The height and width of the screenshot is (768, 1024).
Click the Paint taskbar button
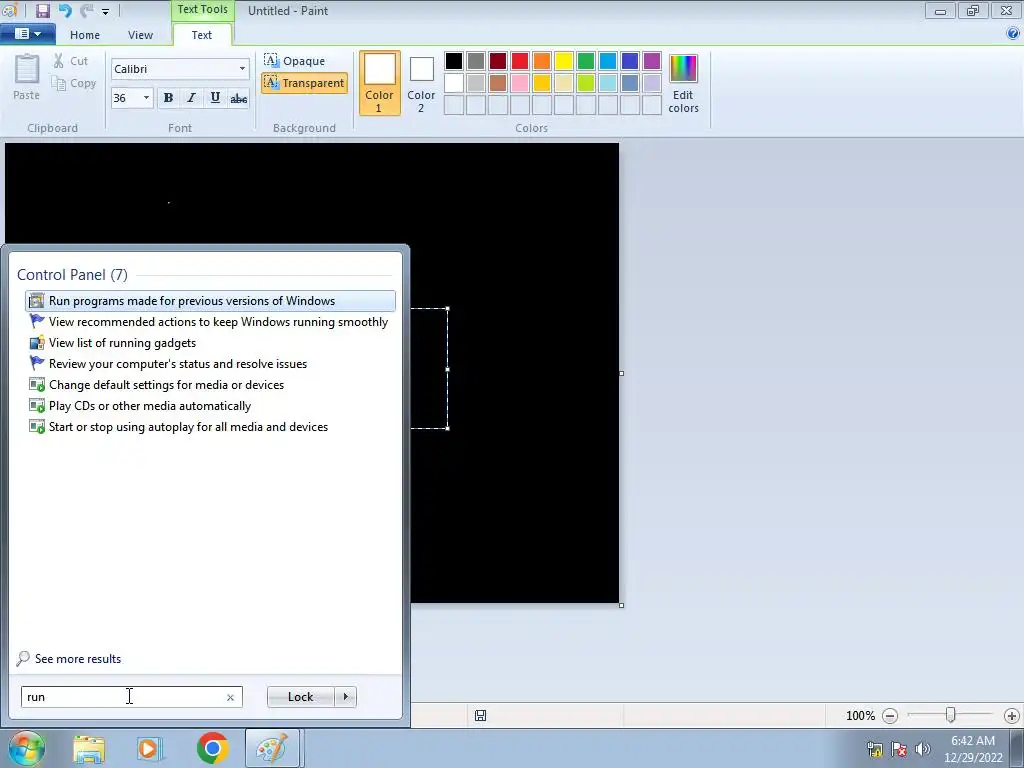[272, 748]
